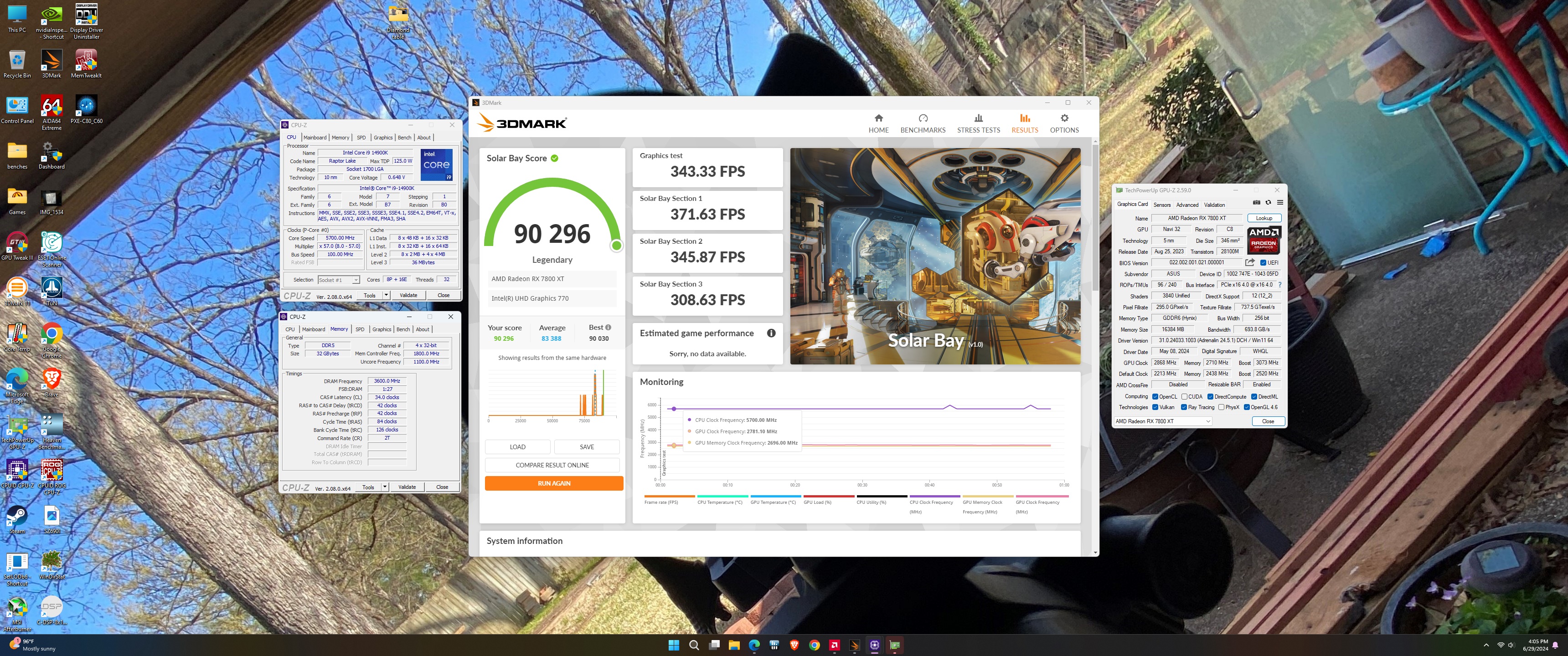The image size is (1568, 656).
Task: Switch to Bench tab in upper CPU-Z window
Action: [x=405, y=138]
